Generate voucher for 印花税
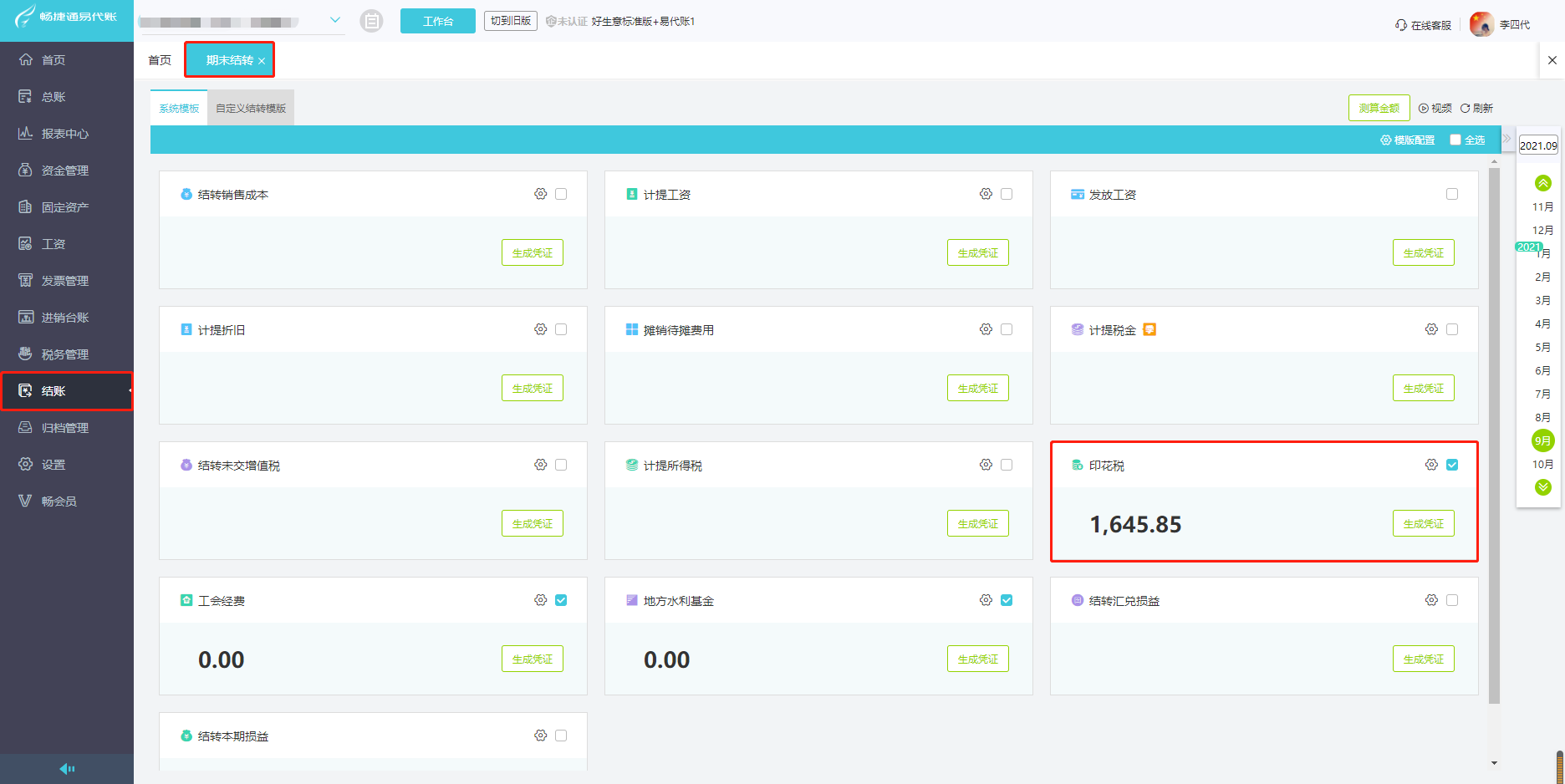This screenshot has height=784, width=1565. (1424, 523)
